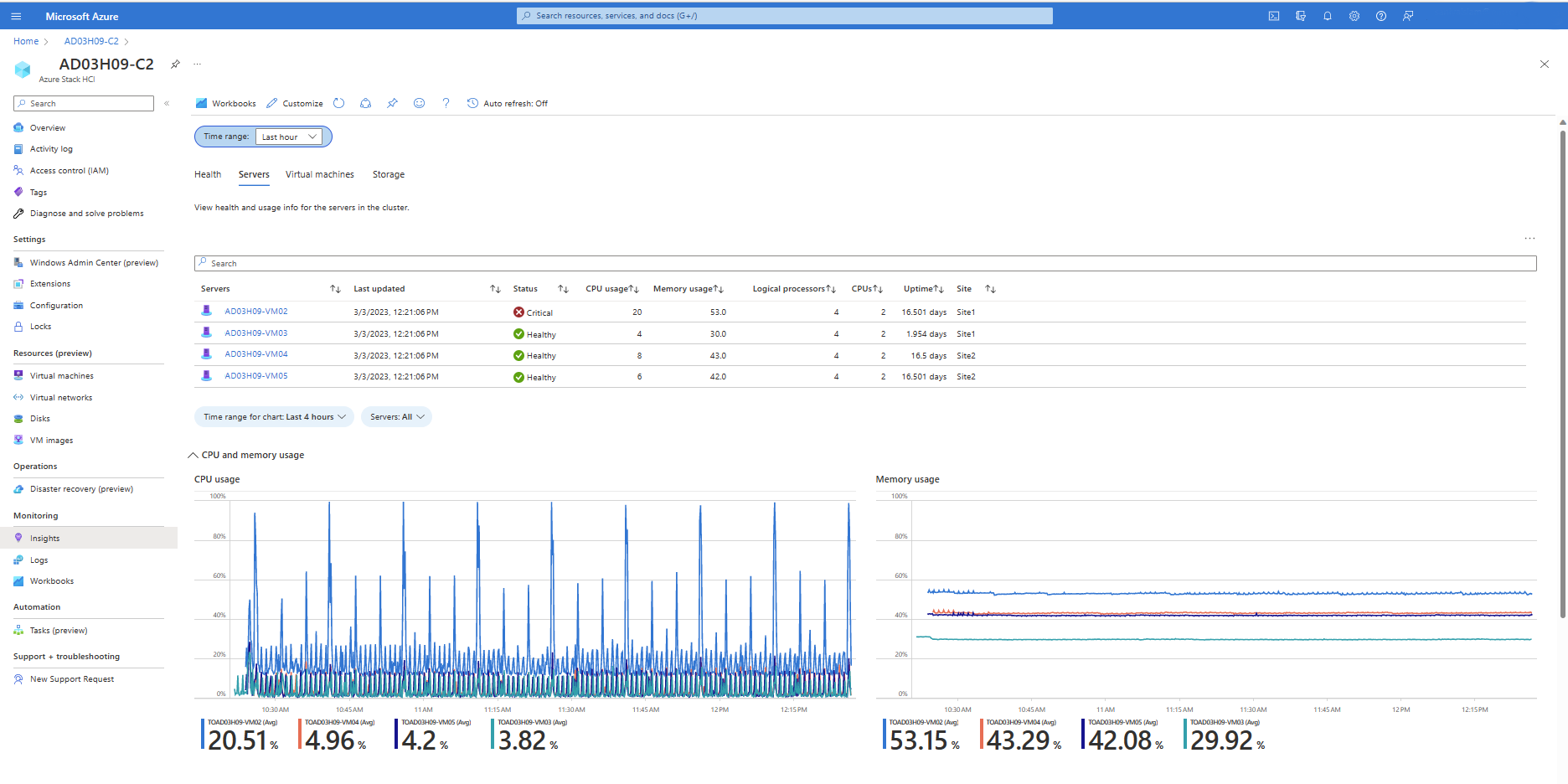This screenshot has height=784, width=1568.
Task: Toggle Auto refresh: Off
Action: 508,103
